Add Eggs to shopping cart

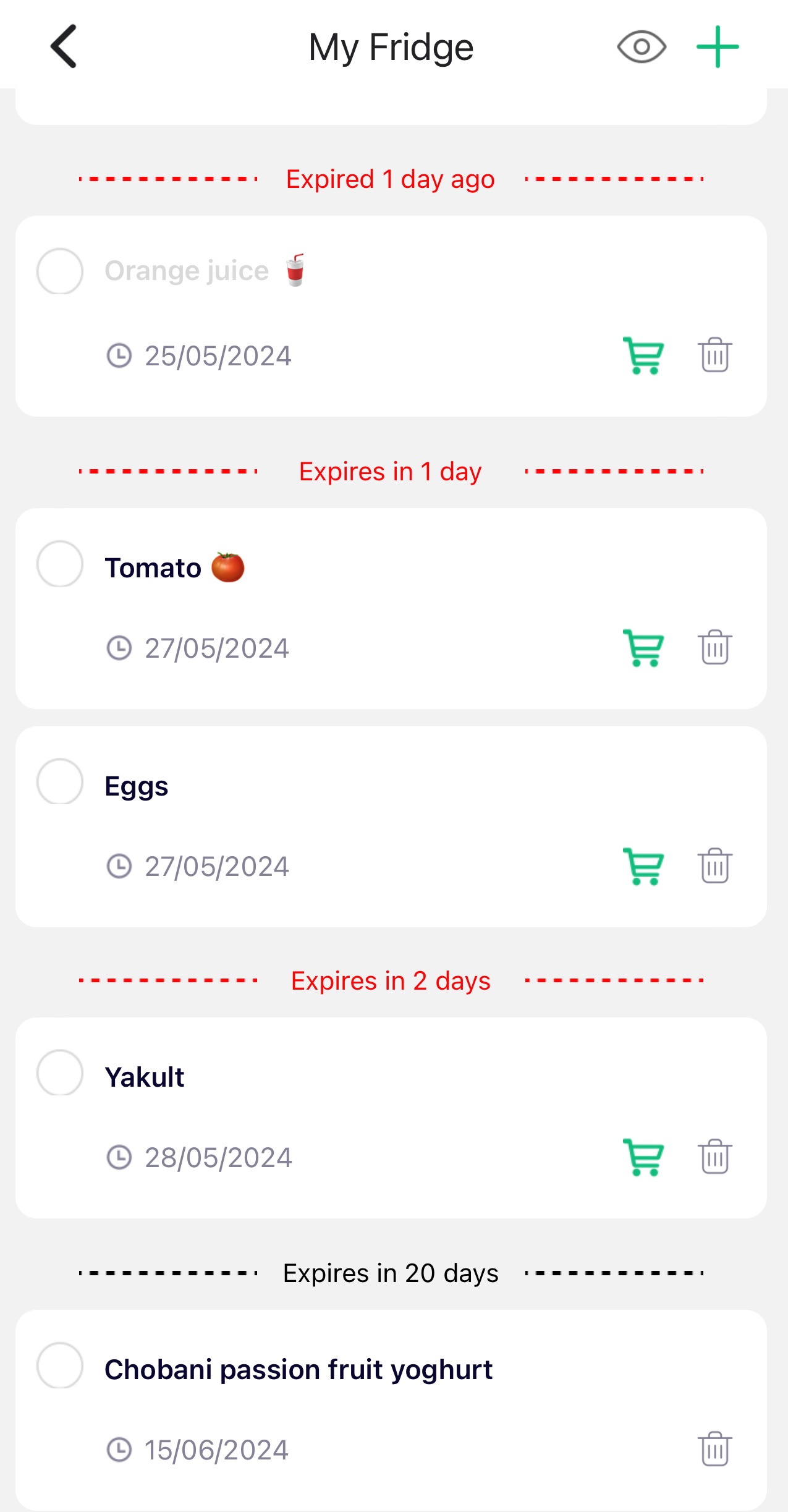643,866
